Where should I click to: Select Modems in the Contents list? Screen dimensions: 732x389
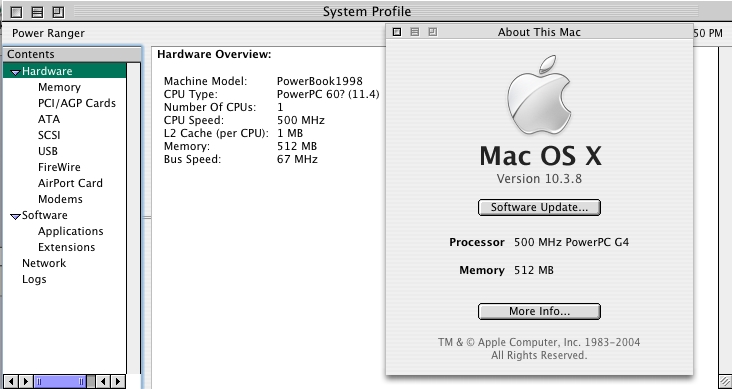60,199
